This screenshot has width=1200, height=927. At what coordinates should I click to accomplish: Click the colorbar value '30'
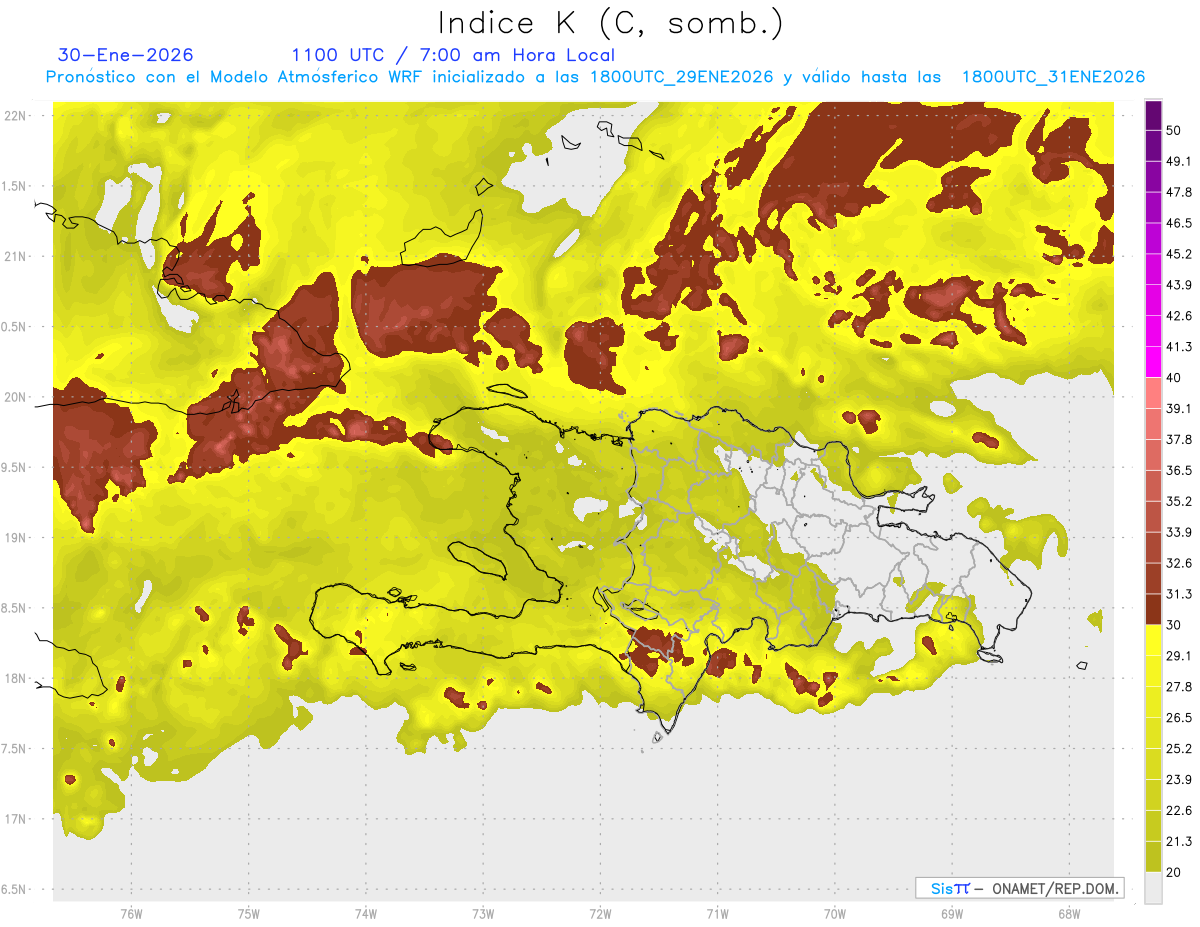click(x=1174, y=626)
